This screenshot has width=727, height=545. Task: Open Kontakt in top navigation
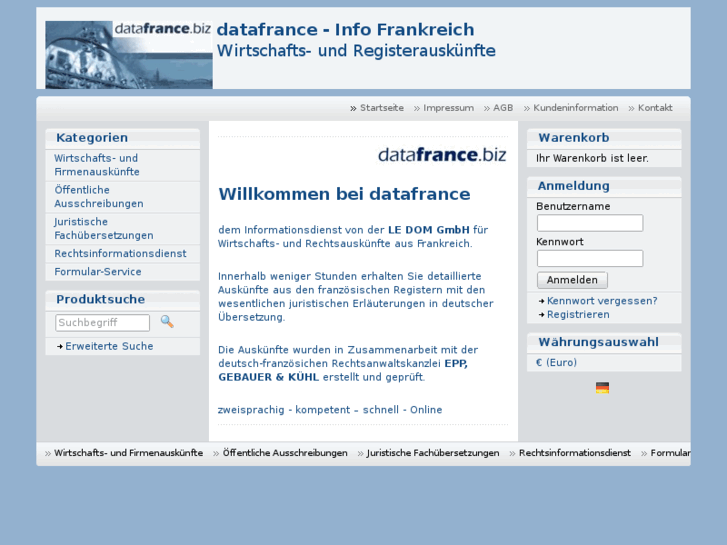click(655, 108)
